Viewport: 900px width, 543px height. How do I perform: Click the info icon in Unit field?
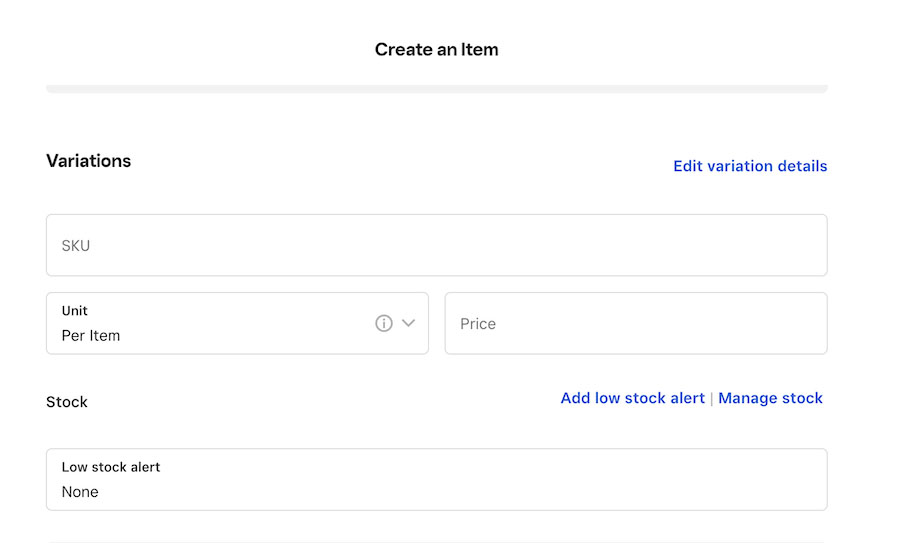pos(384,323)
